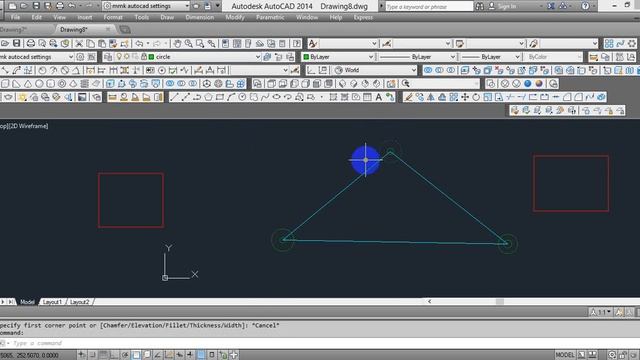Click Sign In in the title bar
Viewport: 640px width, 360px height.
coord(507,6)
